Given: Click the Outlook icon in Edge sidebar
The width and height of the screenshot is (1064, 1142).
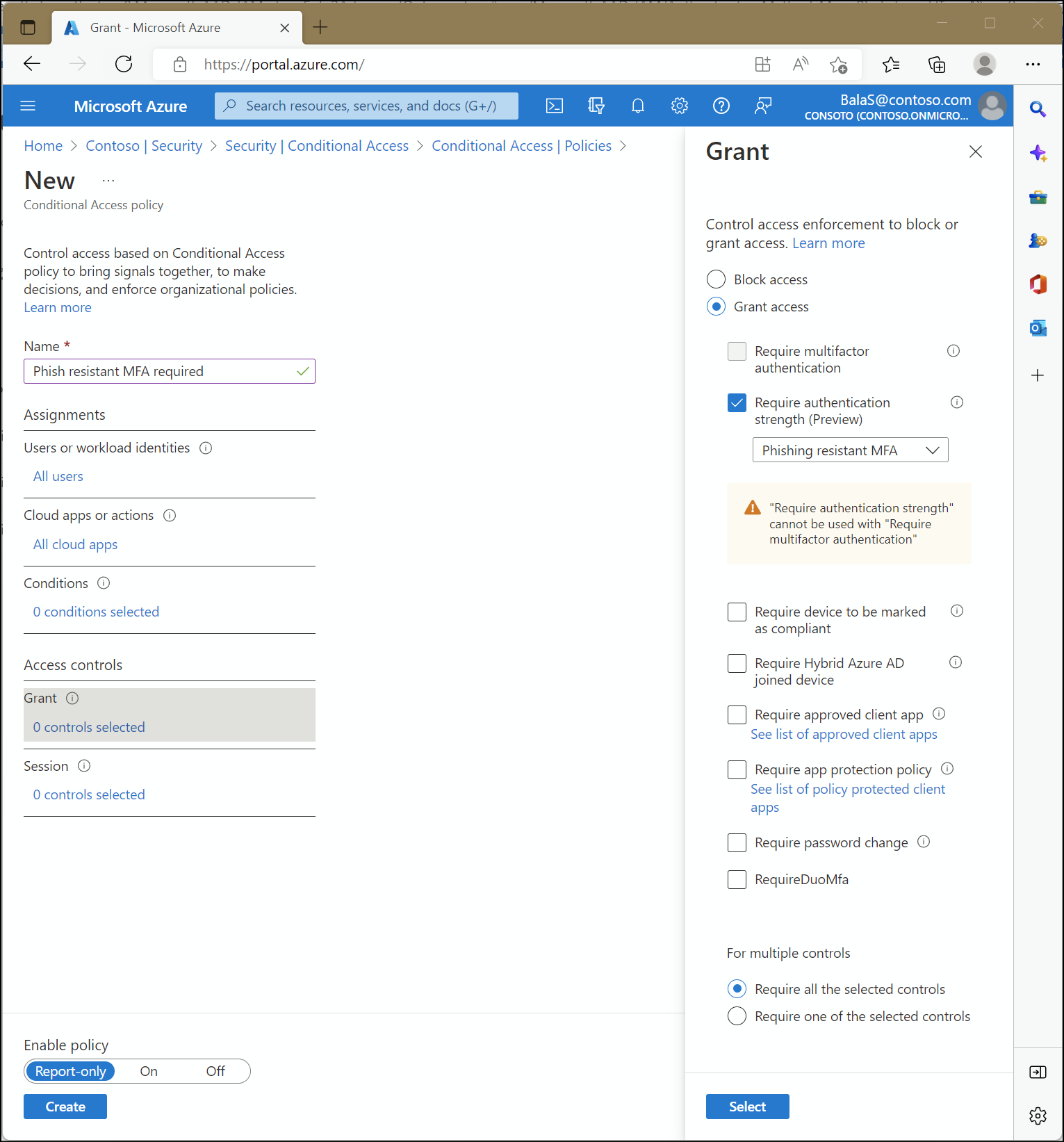Looking at the screenshot, I should click(1038, 328).
